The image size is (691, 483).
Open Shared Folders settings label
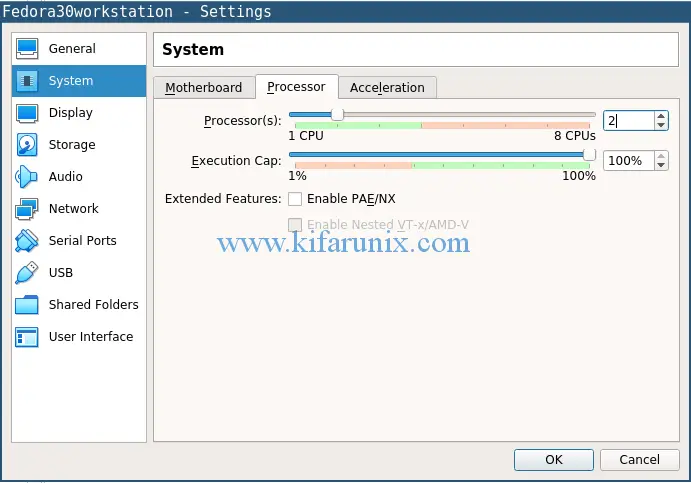coord(94,305)
